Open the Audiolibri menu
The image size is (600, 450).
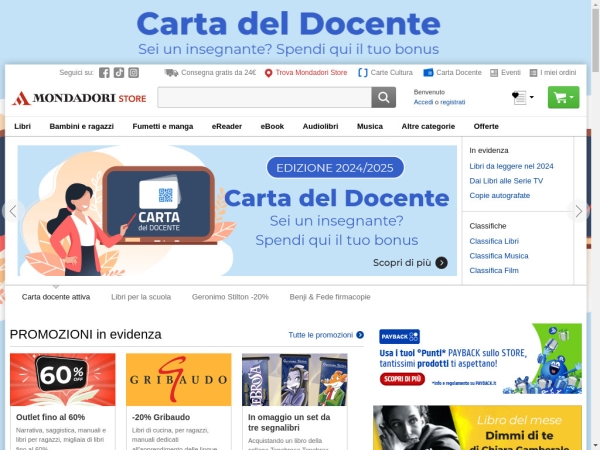[320, 126]
